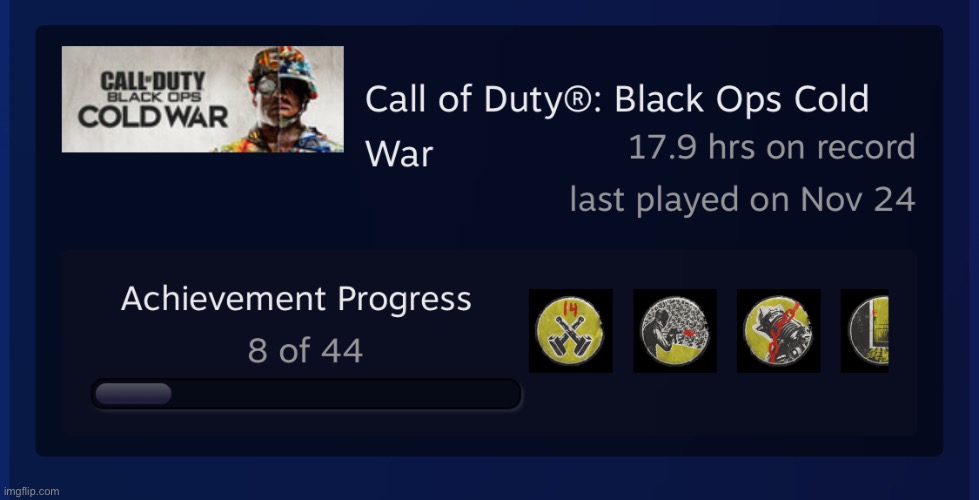The width and height of the screenshot is (979, 500).
Task: Click the empty part of achievement progress bar
Action: point(345,394)
